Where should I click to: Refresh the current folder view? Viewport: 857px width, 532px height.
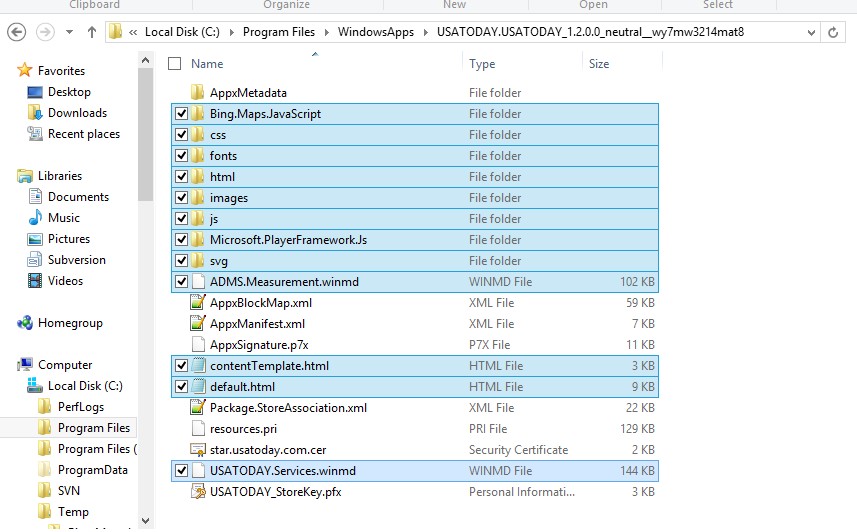[x=833, y=32]
